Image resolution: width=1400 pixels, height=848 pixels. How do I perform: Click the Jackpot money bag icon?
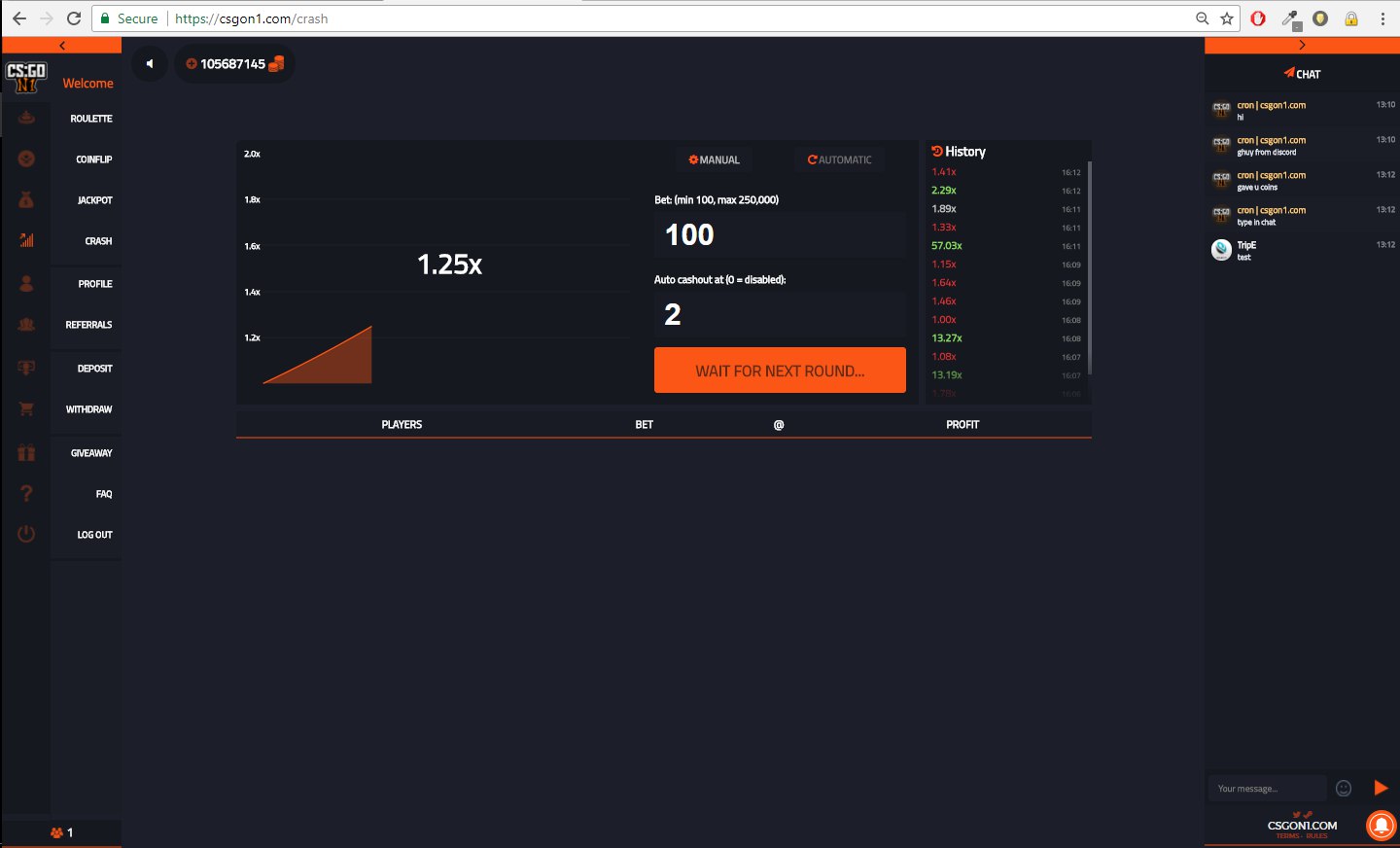pos(26,199)
